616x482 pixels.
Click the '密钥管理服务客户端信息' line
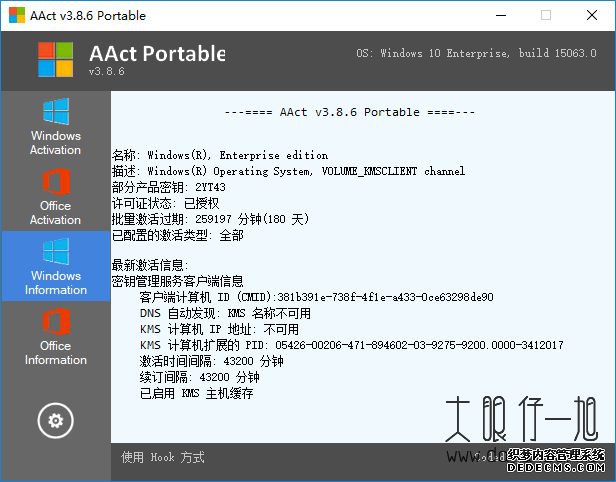178,281
